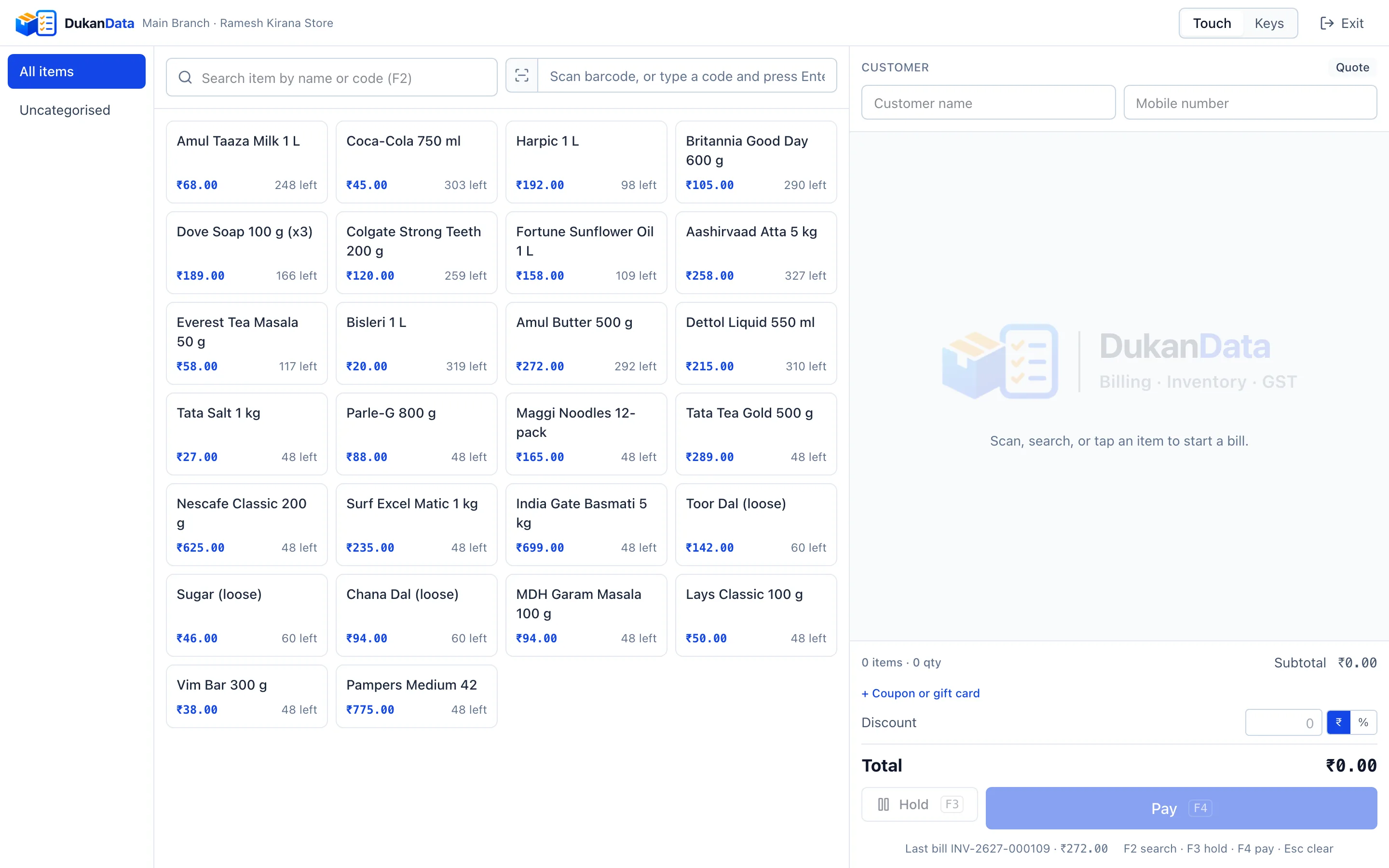Add Parle-G 800 g to bill
Image resolution: width=1389 pixels, height=868 pixels.
point(416,434)
